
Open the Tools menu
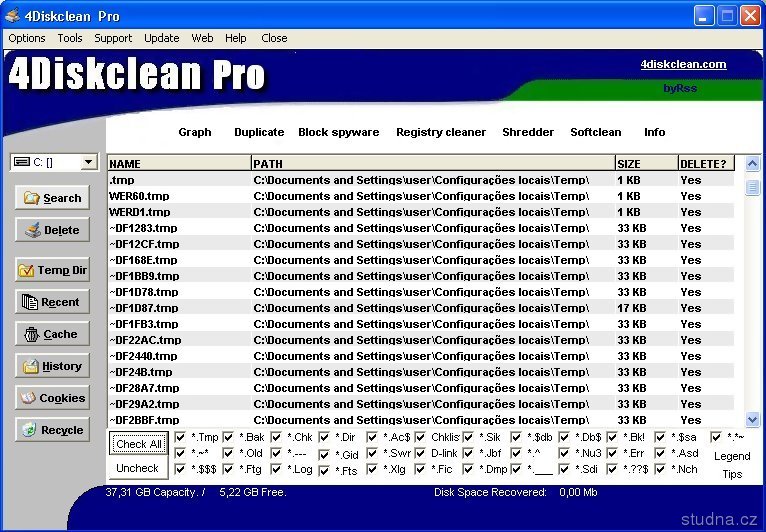pos(70,38)
